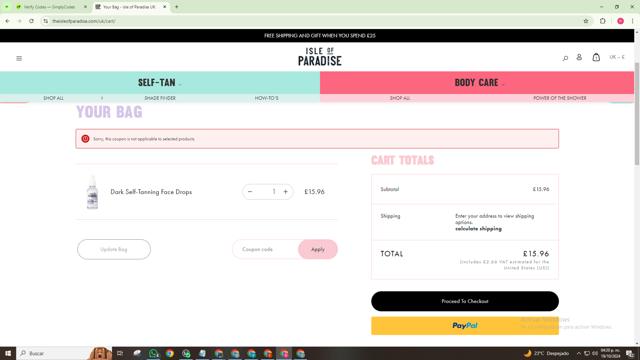Show hidden system tray icons
Image resolution: width=640 pixels, height=360 pixels.
(579, 353)
